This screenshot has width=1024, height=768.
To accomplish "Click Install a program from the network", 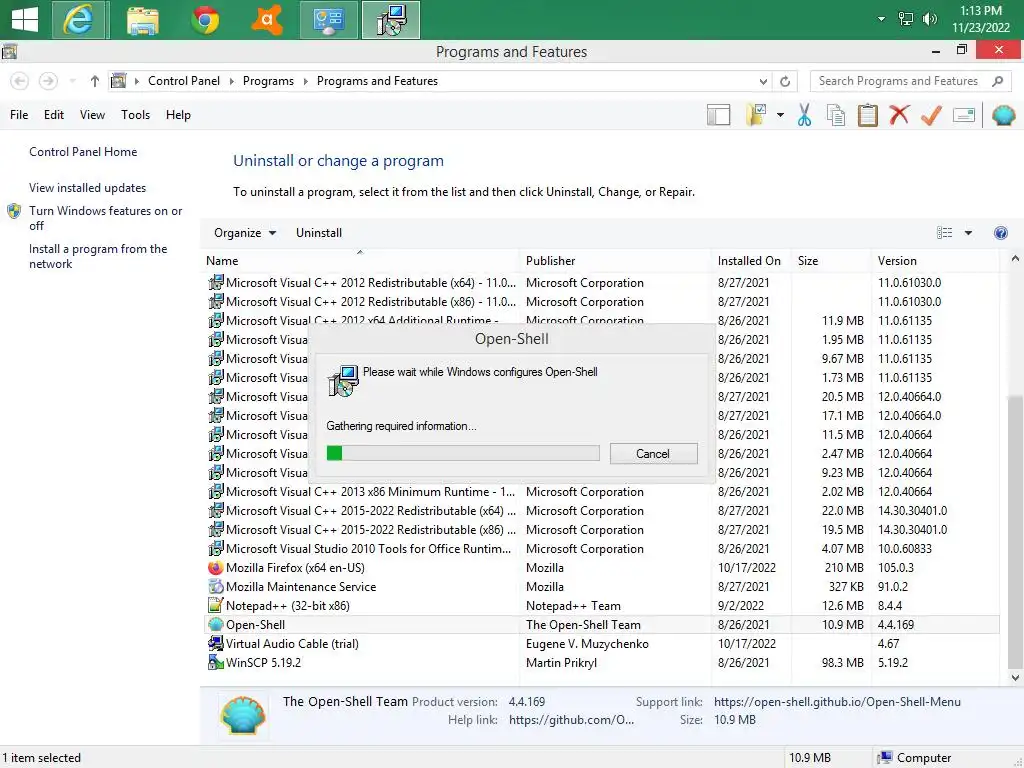I will [x=98, y=256].
